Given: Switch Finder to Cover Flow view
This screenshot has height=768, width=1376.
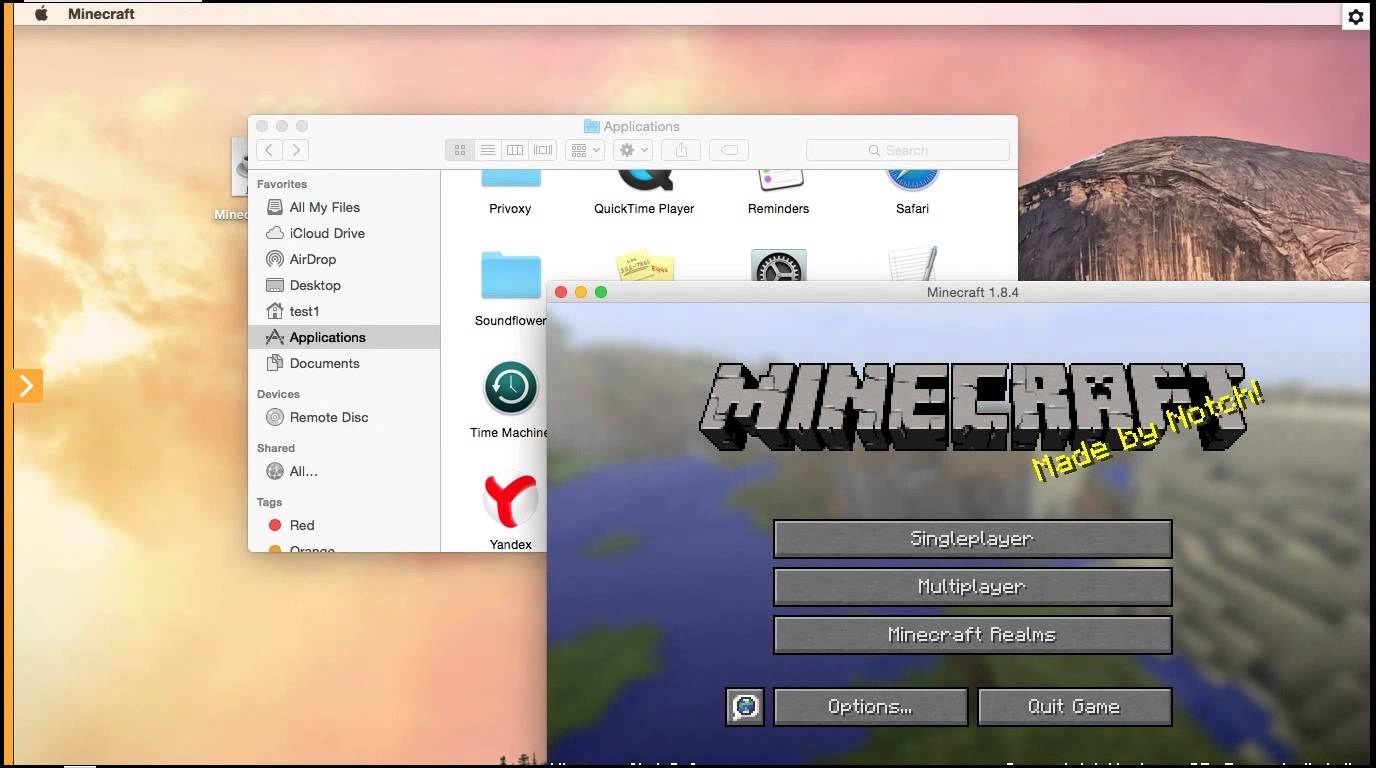Looking at the screenshot, I should click(x=543, y=150).
